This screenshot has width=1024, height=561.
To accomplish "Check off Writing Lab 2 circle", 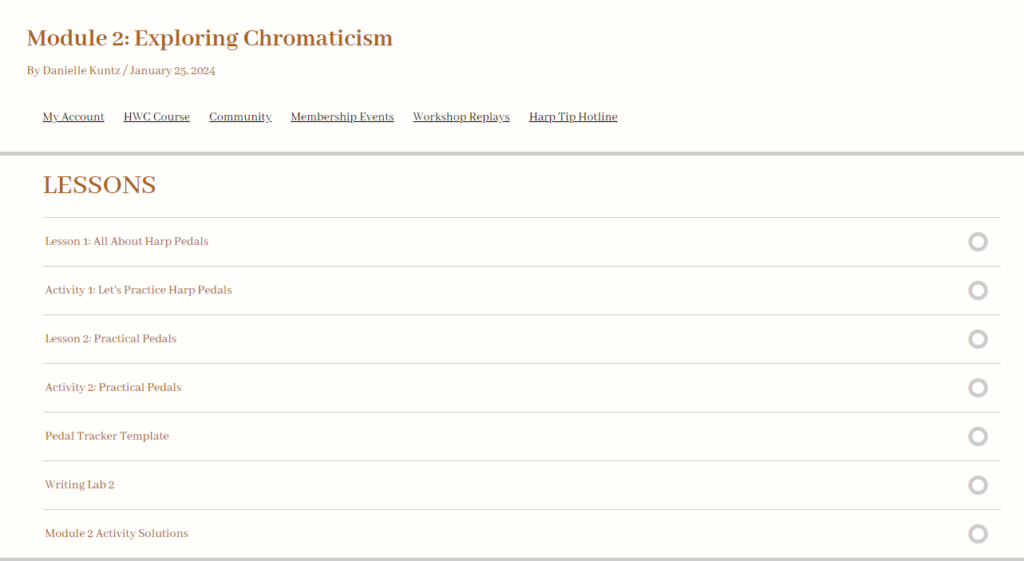I will tap(978, 485).
